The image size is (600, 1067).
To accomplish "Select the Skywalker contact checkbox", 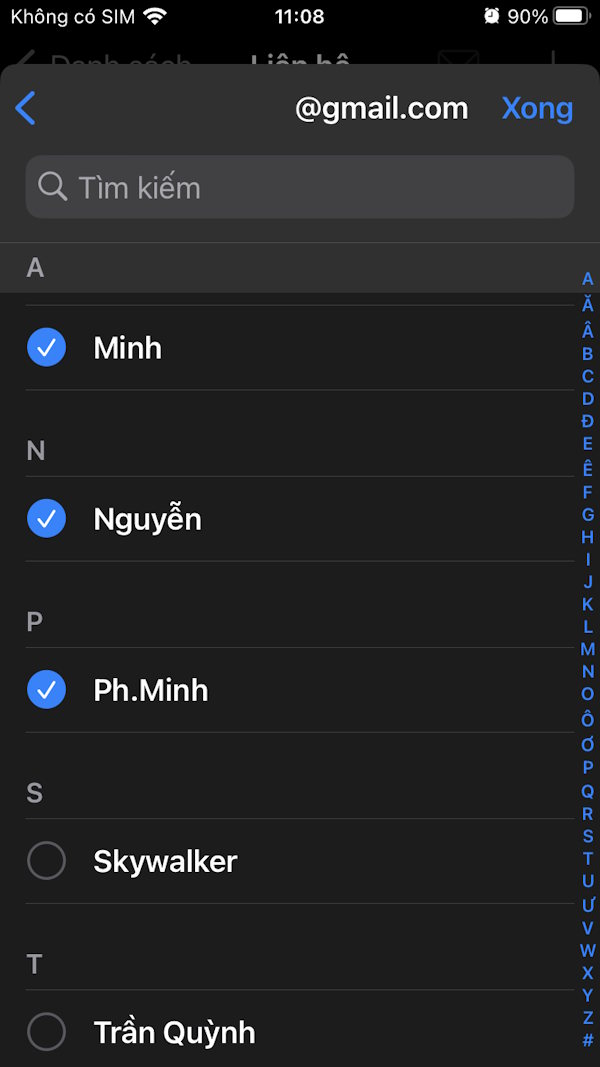I will coord(46,860).
